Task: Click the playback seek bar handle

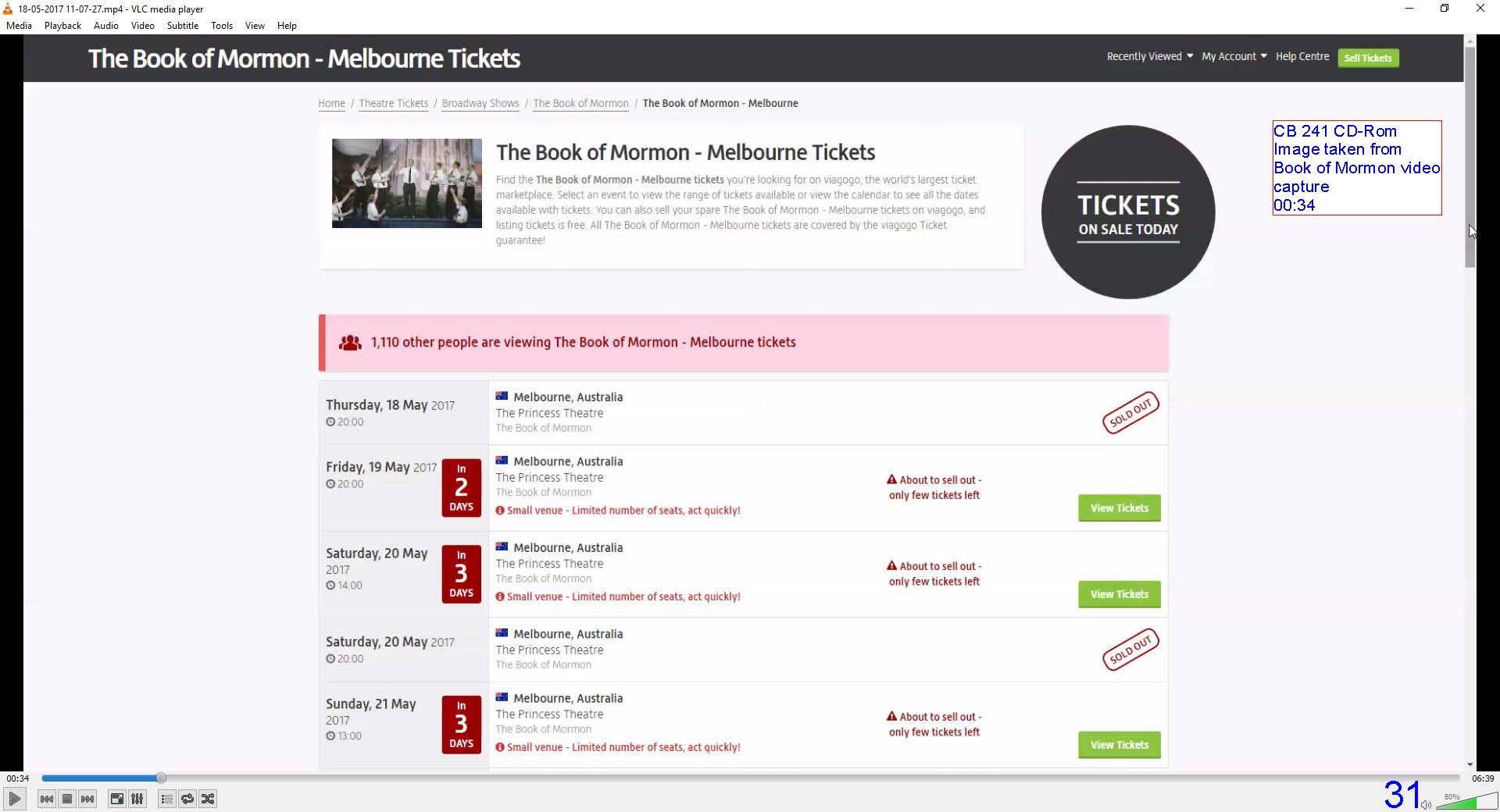Action: pos(160,778)
